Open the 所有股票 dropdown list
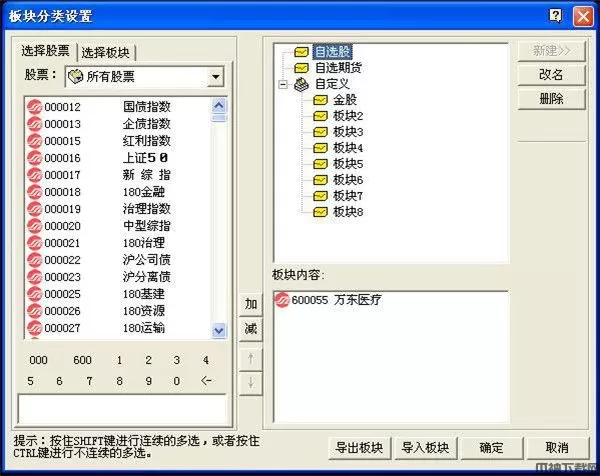The height and width of the screenshot is (476, 600). [x=216, y=77]
